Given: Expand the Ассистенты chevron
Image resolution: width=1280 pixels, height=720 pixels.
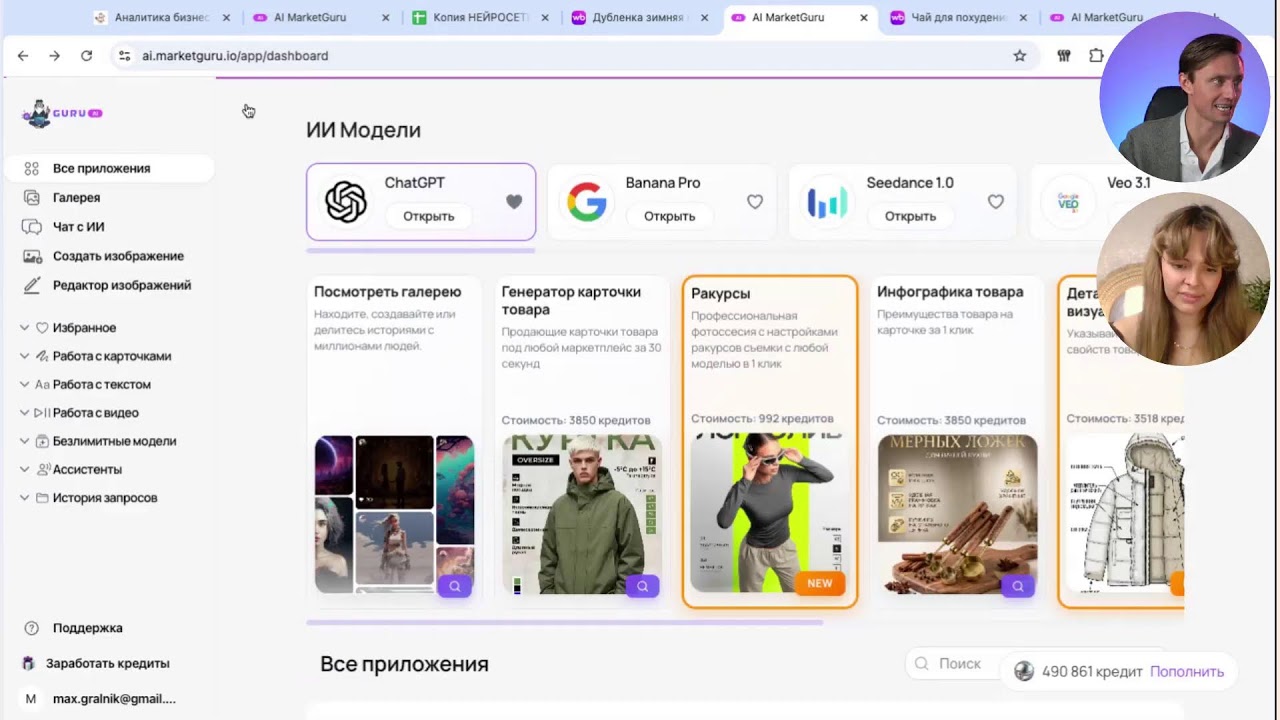Looking at the screenshot, I should point(25,469).
